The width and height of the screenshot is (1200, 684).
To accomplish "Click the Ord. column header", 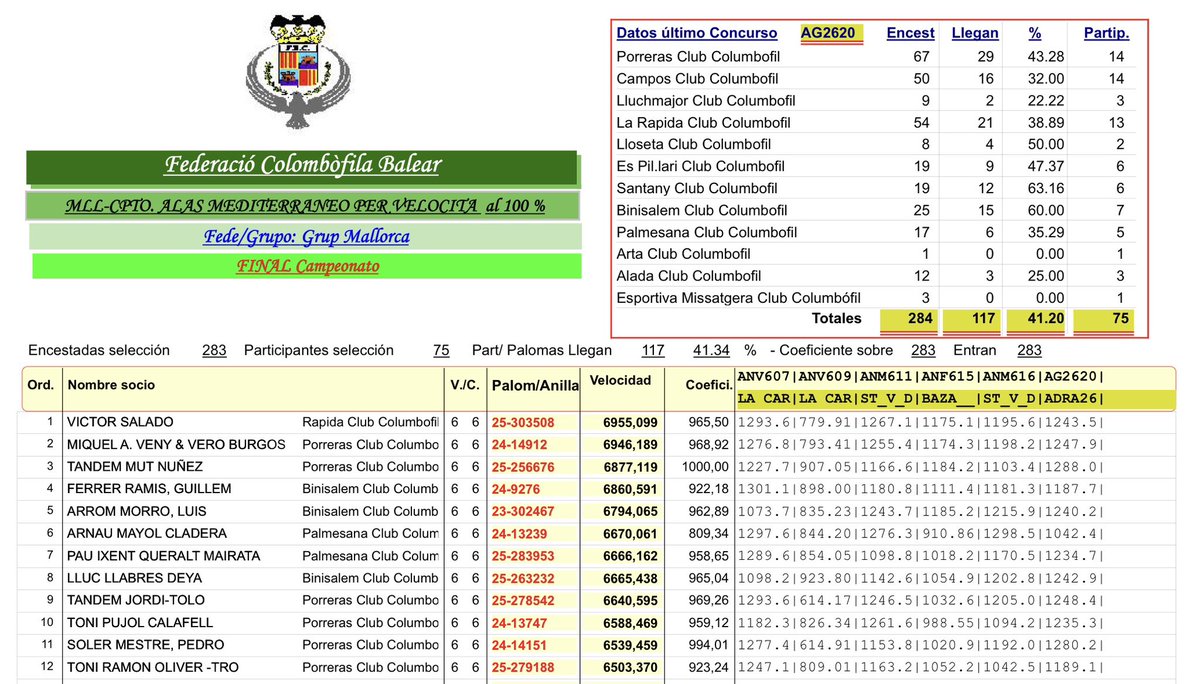I will click(x=41, y=385).
